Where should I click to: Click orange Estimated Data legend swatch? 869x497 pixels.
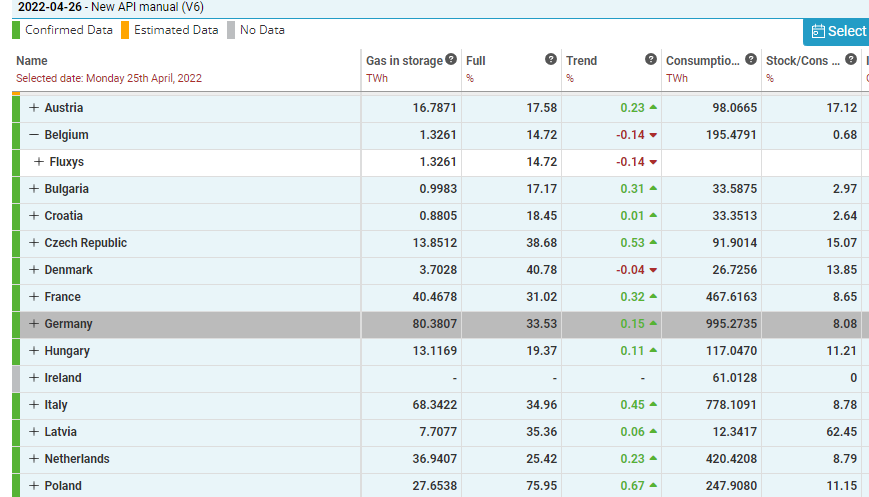(x=125, y=30)
